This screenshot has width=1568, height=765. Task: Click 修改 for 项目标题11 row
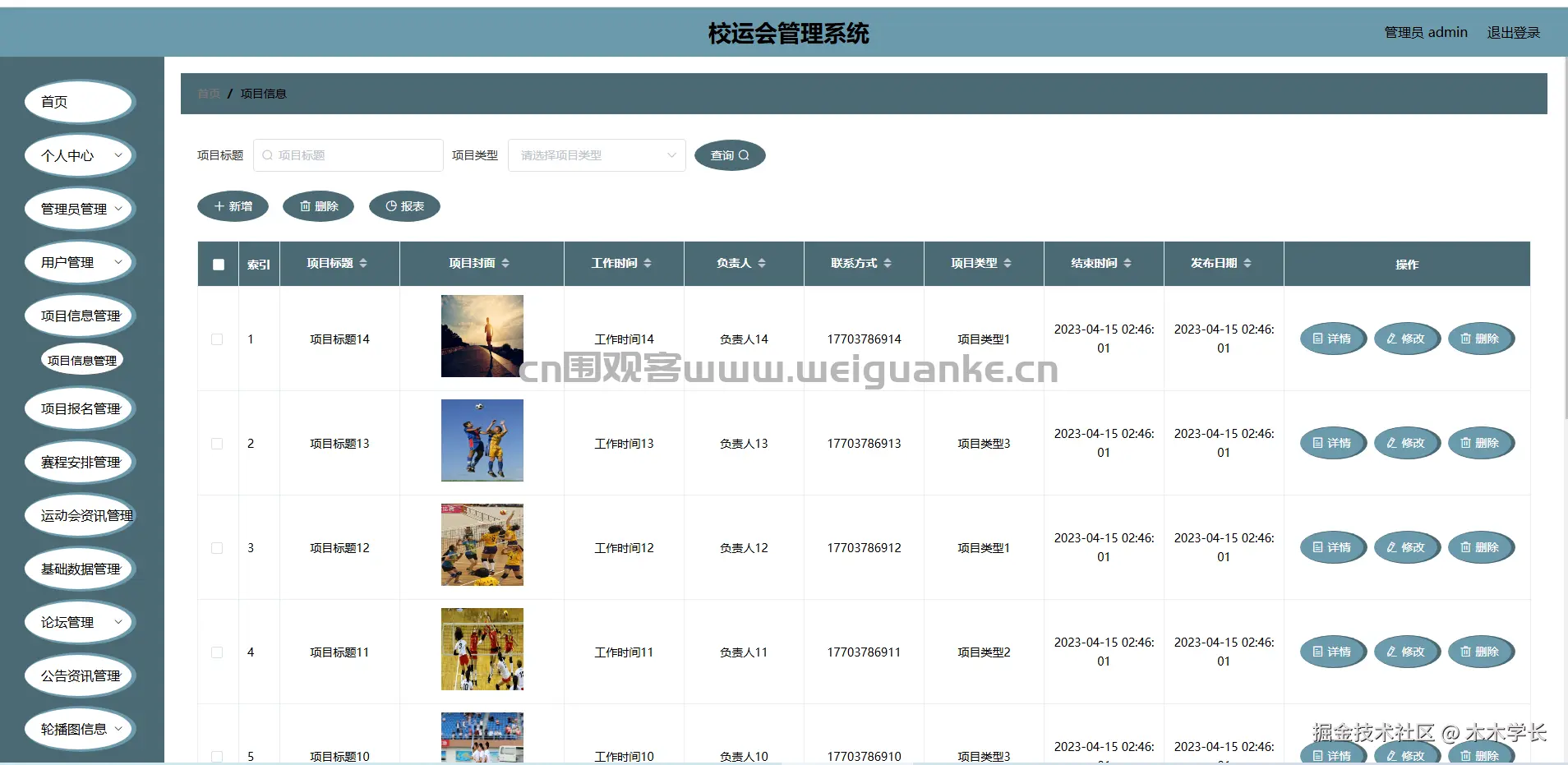click(1407, 652)
